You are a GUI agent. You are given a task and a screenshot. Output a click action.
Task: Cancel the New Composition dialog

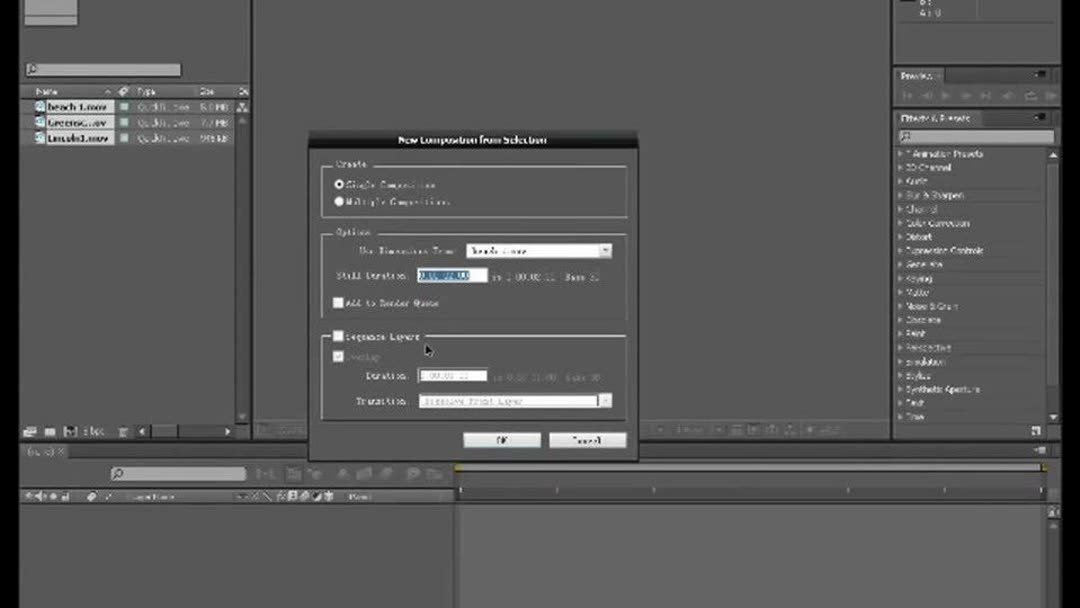coord(588,440)
